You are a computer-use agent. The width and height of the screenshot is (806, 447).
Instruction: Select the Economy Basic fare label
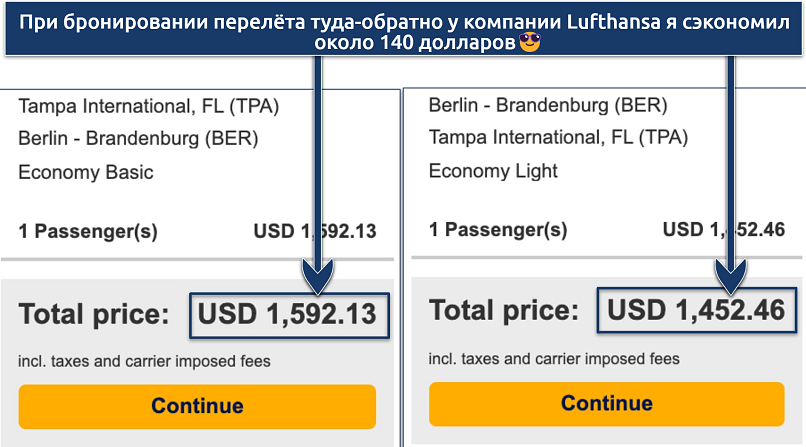pos(86,172)
